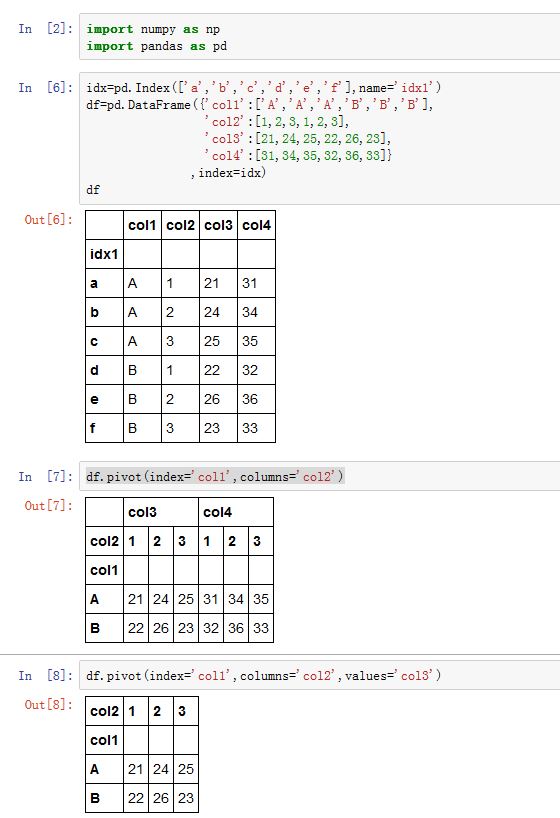Screen dimensions: 560x818
Task: Select the In [2] prompt label
Action: 45,29
